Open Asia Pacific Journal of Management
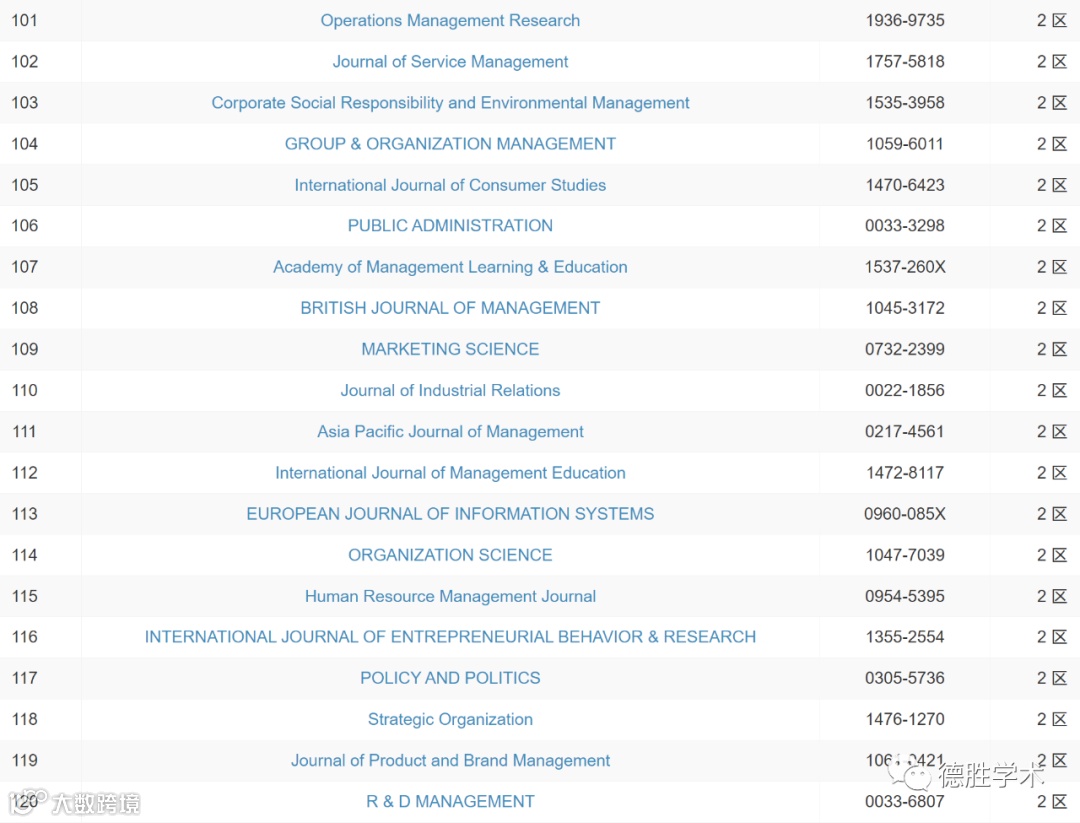The height and width of the screenshot is (823, 1080). 450,432
